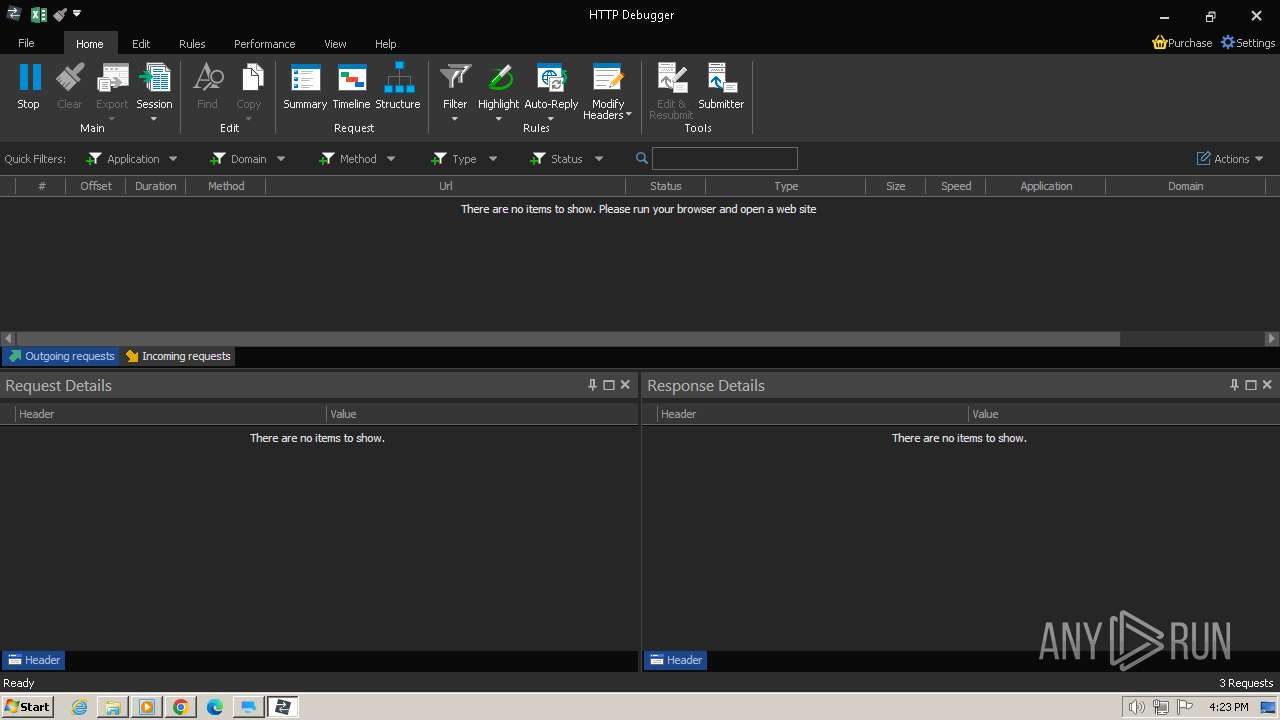Switch to the Performance ribbon tab
Screen dimensions: 1280x720
pos(264,44)
